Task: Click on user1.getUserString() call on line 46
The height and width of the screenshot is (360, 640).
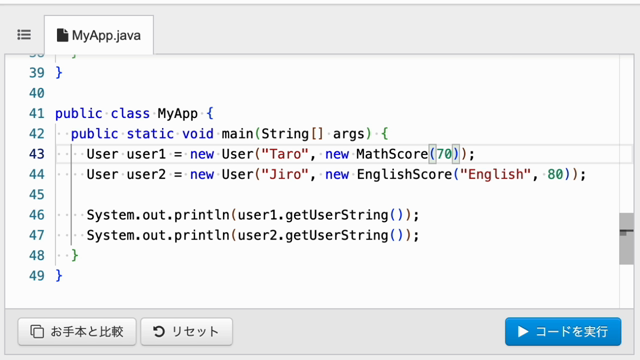Action: click(x=320, y=215)
